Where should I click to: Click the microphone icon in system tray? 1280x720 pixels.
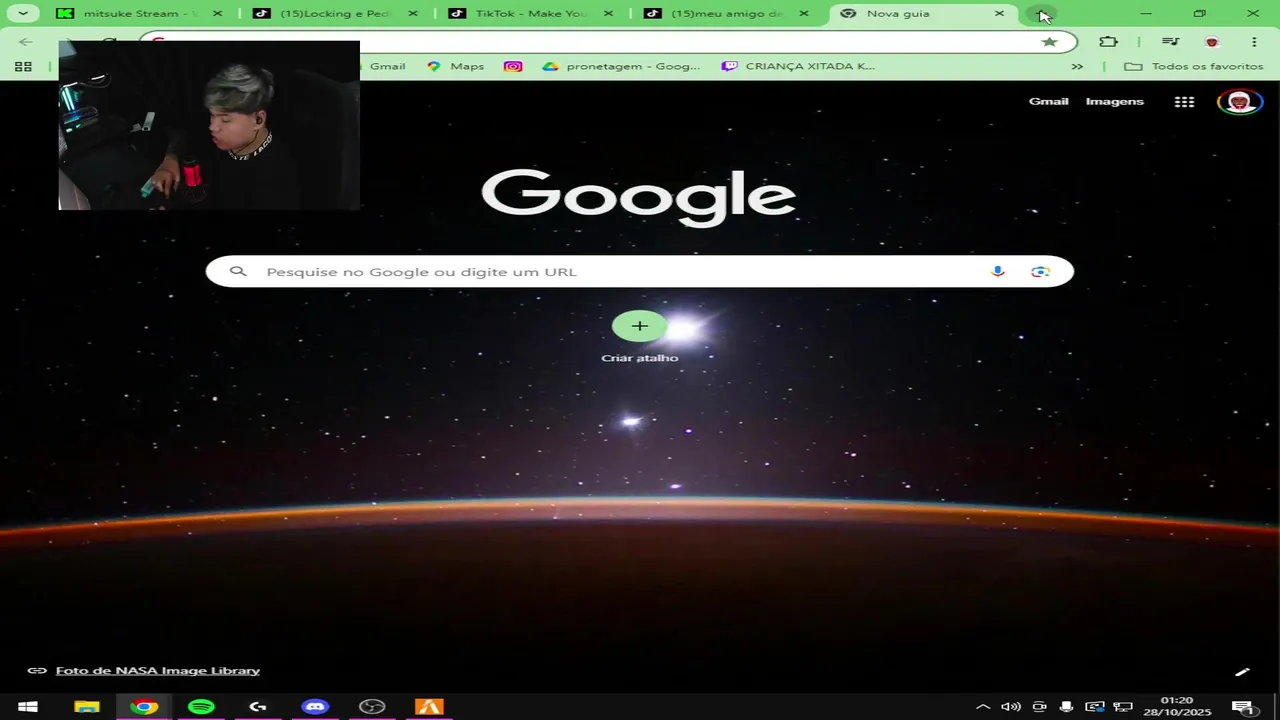pos(1067,707)
